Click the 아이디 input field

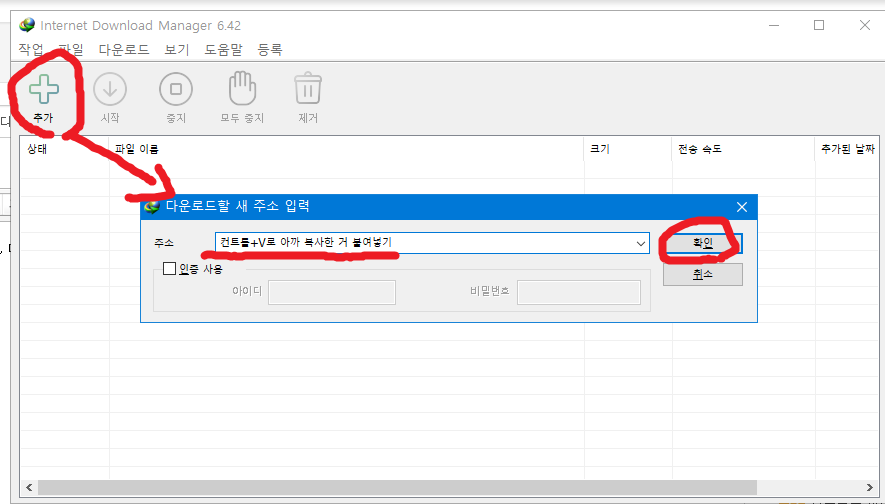pyautogui.click(x=332, y=292)
